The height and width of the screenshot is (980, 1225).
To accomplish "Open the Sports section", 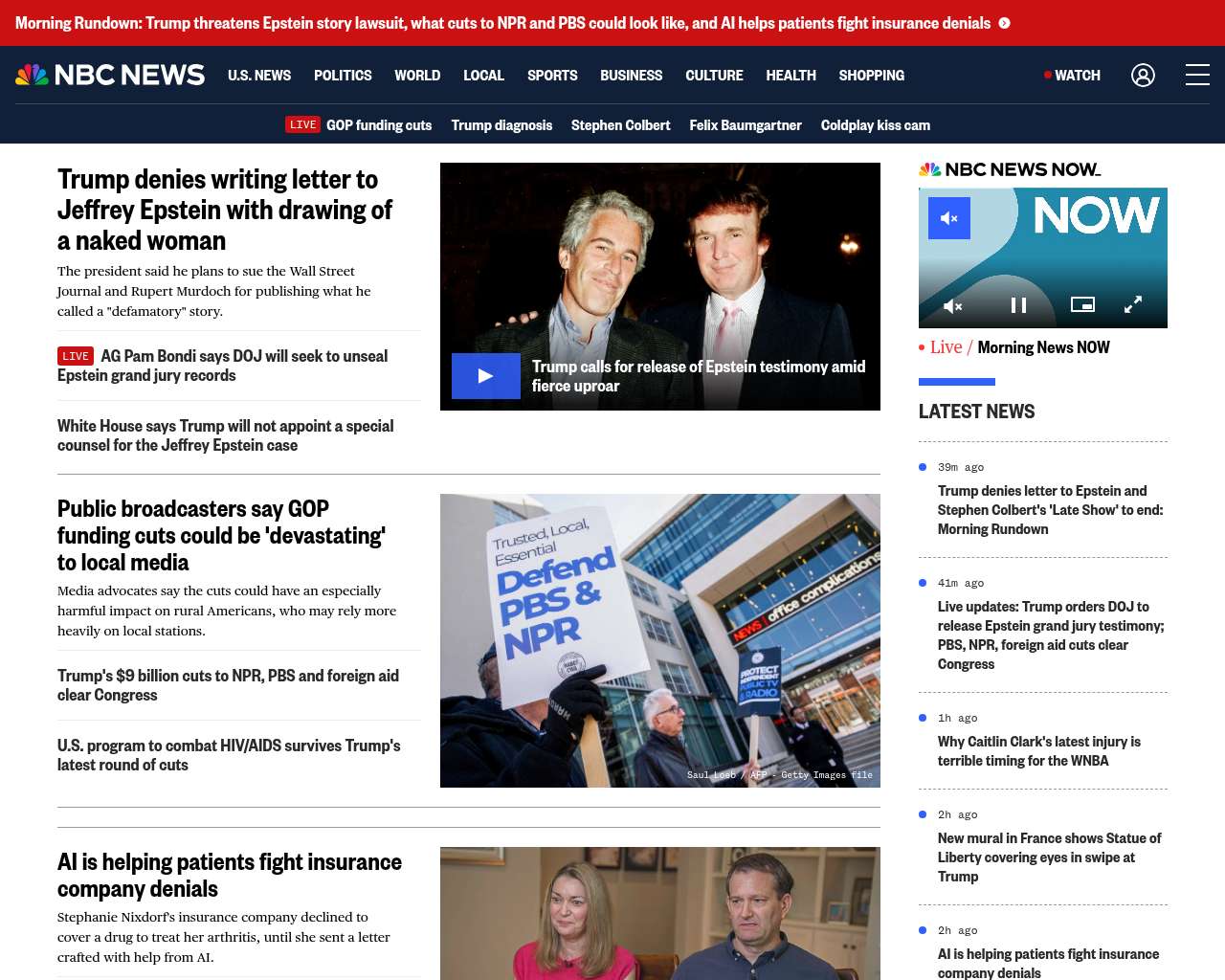I will tap(552, 75).
